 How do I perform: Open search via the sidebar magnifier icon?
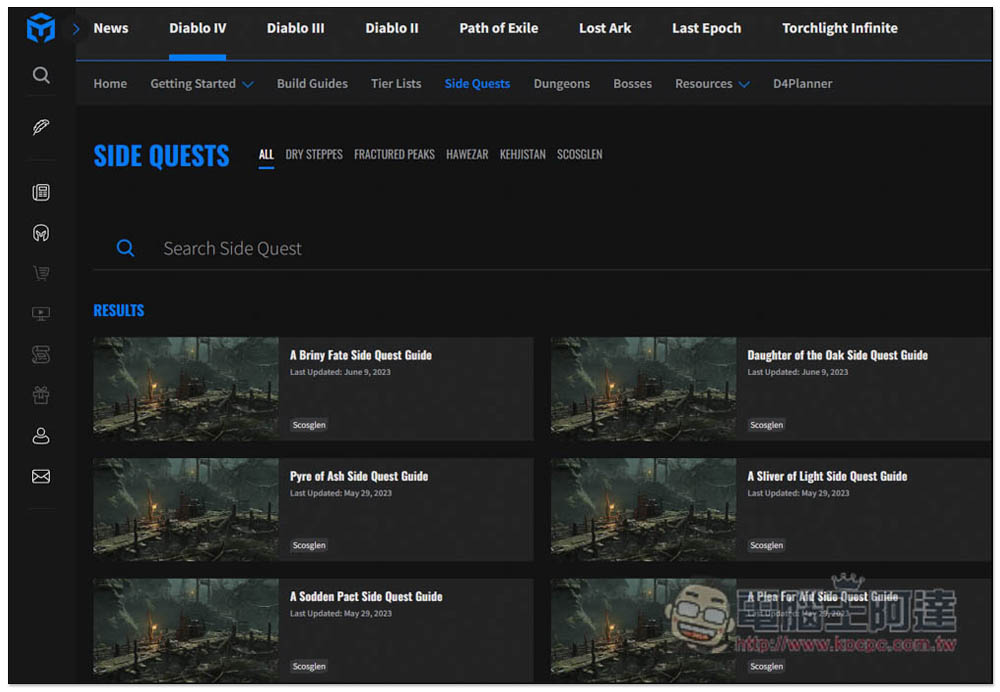click(41, 75)
